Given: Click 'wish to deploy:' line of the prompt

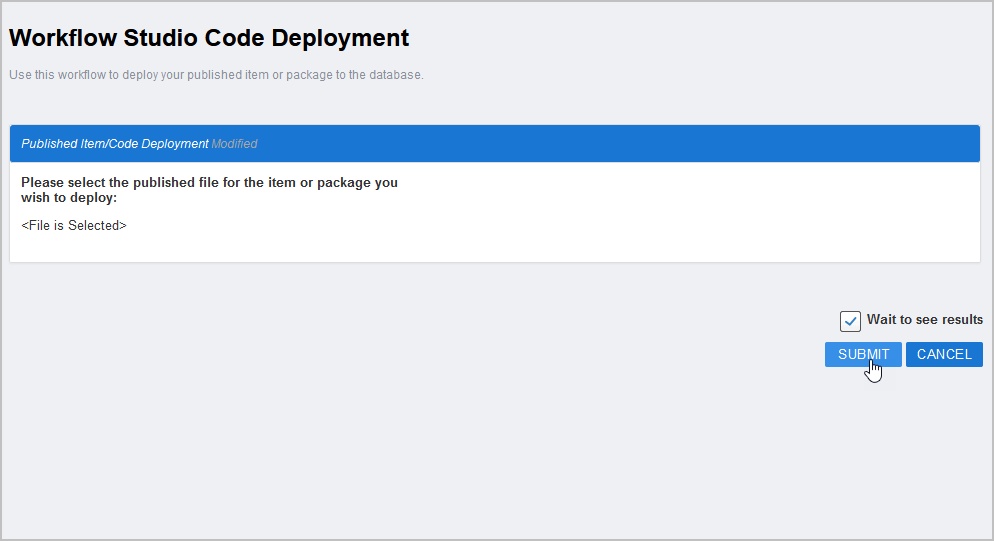Looking at the screenshot, I should [69, 198].
